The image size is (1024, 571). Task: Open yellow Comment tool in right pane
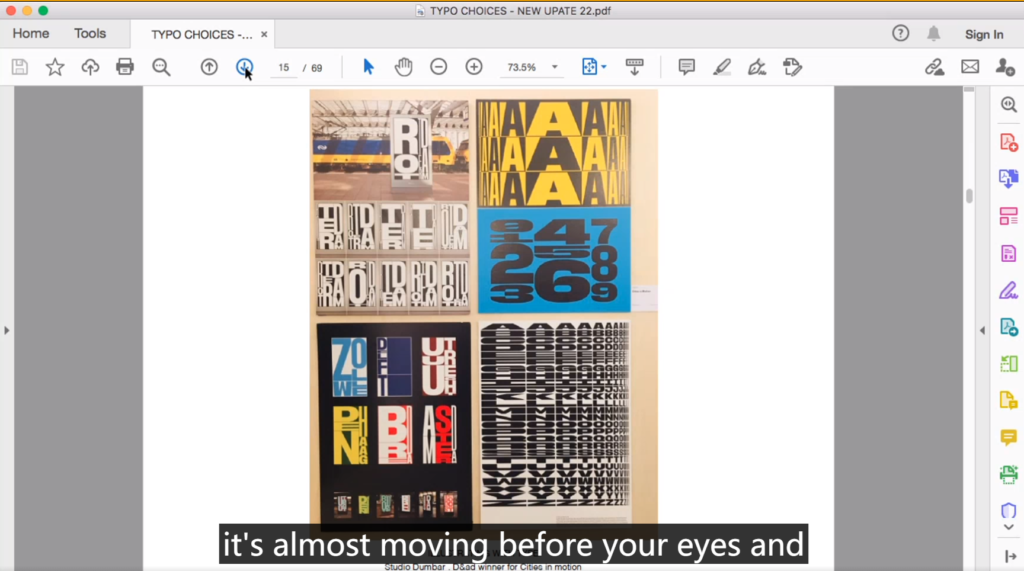(x=1008, y=437)
